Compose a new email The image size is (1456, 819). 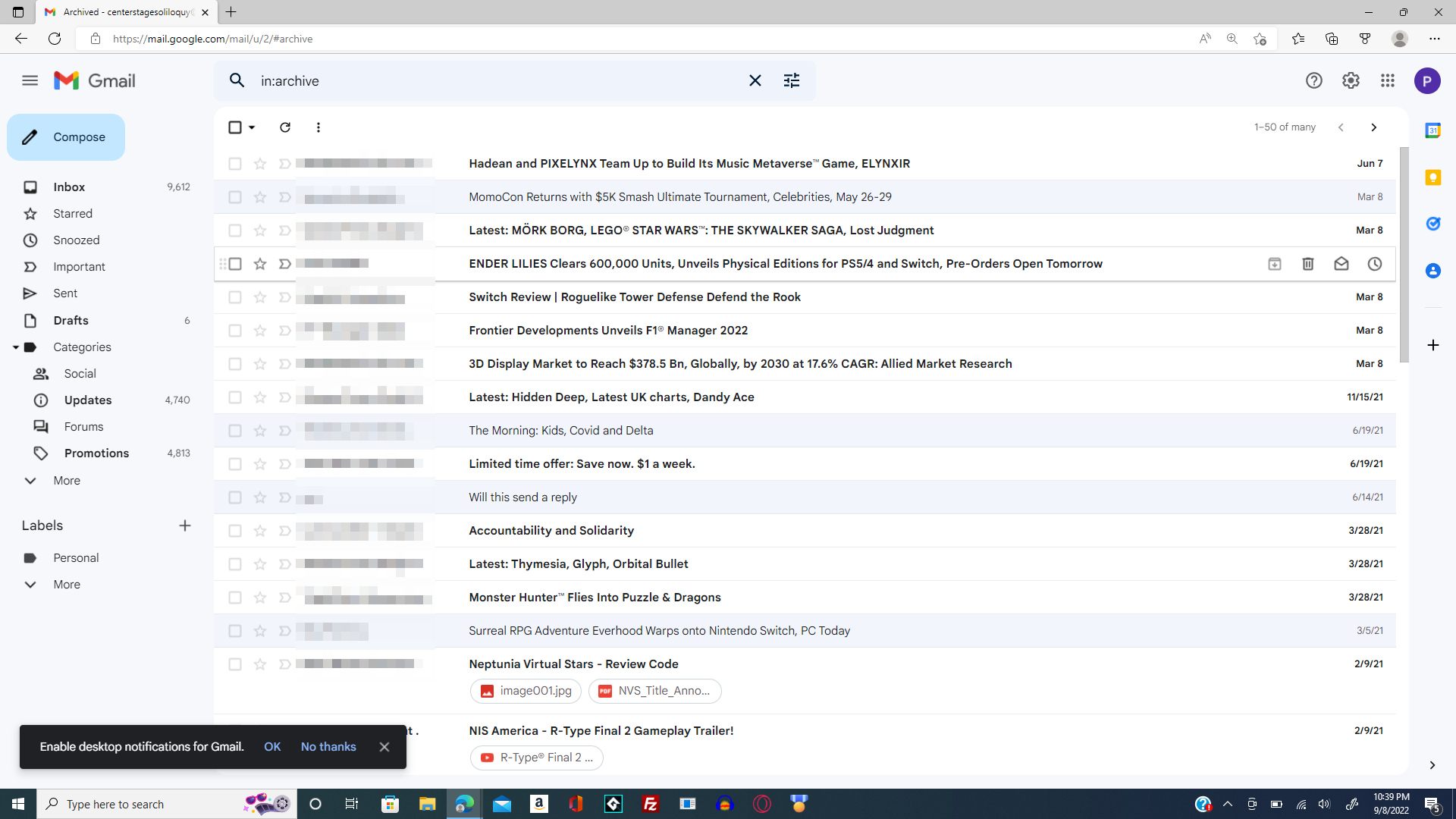(x=66, y=137)
